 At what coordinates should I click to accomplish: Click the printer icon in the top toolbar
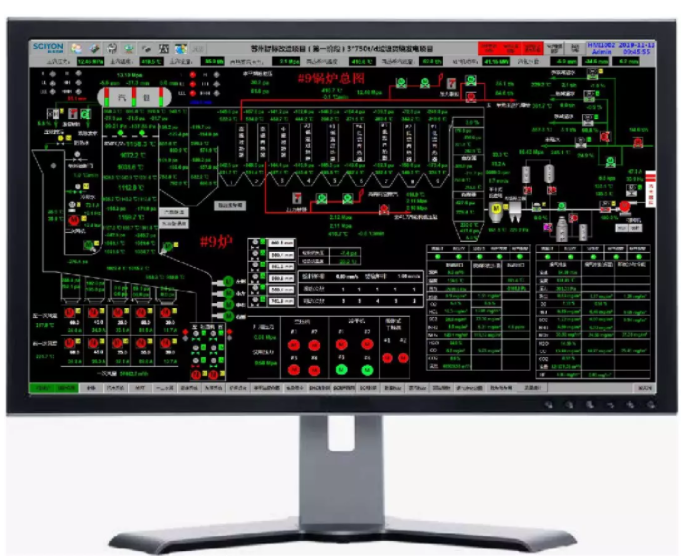coord(111,47)
